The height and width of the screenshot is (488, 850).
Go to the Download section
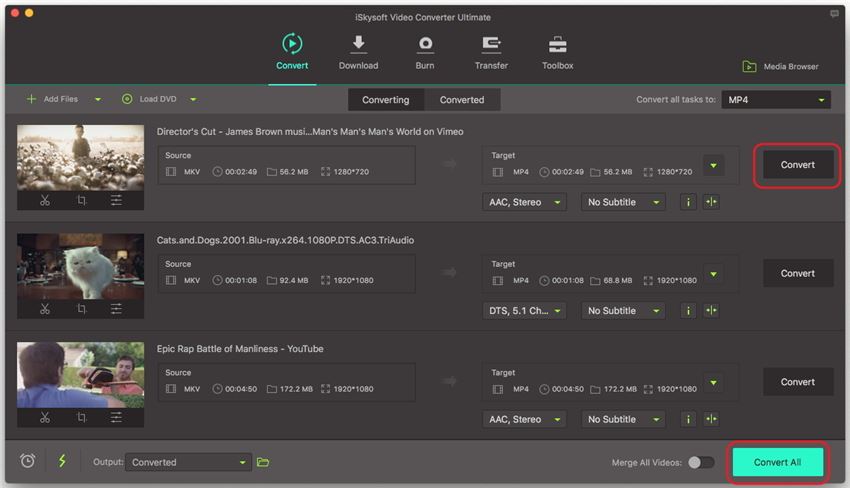(358, 53)
